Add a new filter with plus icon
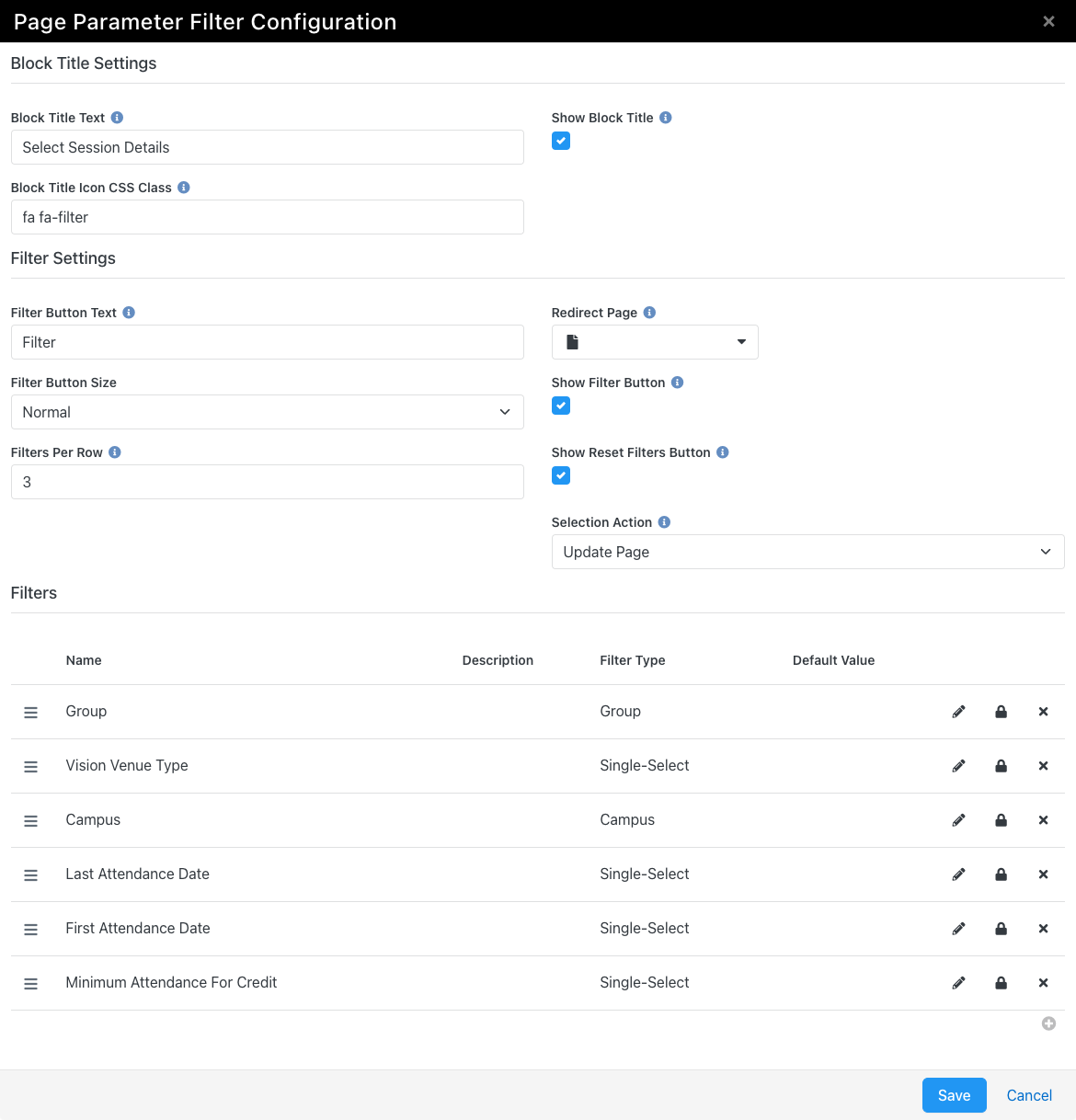 [1048, 1023]
